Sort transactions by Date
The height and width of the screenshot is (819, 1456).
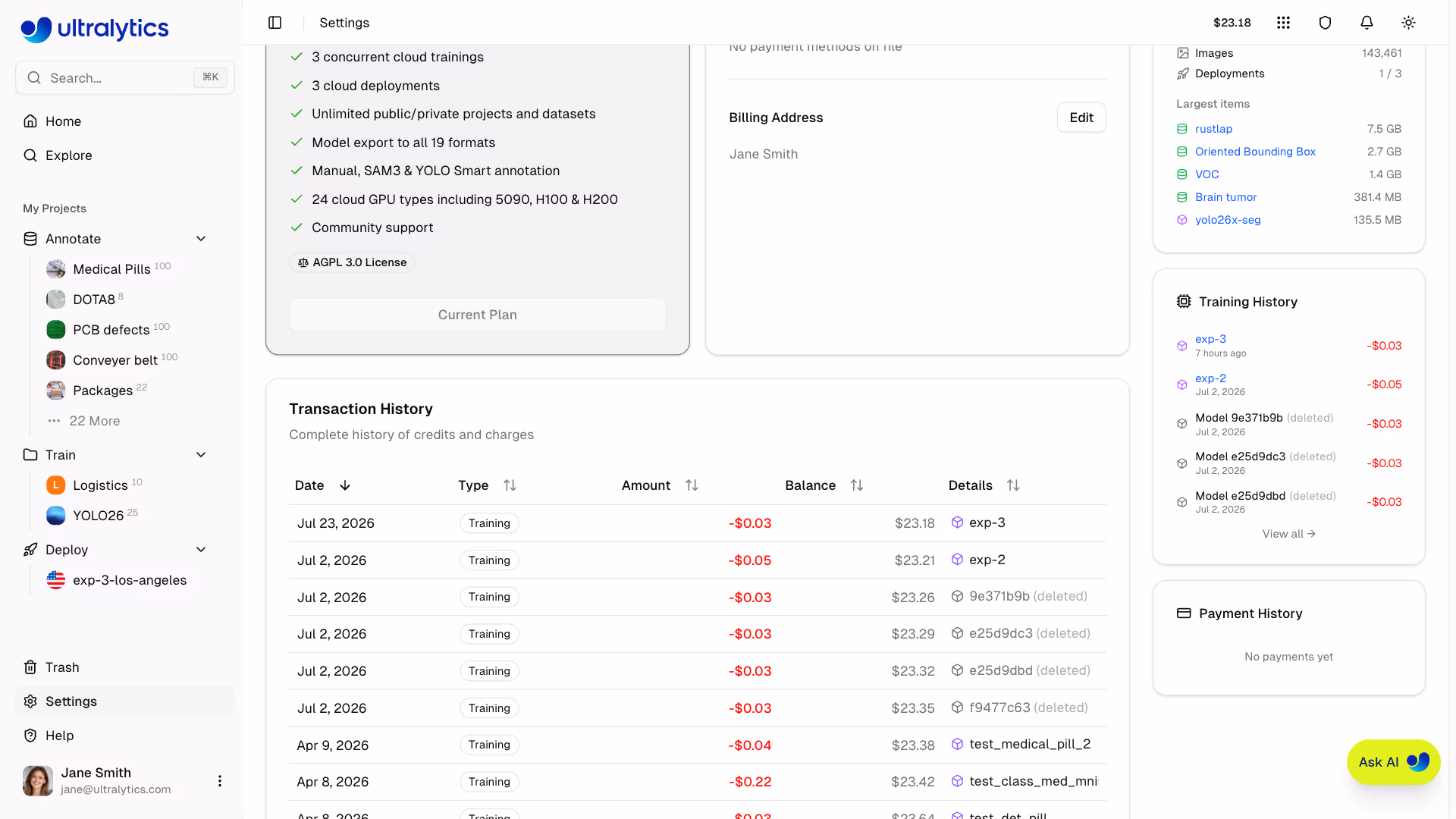[x=323, y=485]
